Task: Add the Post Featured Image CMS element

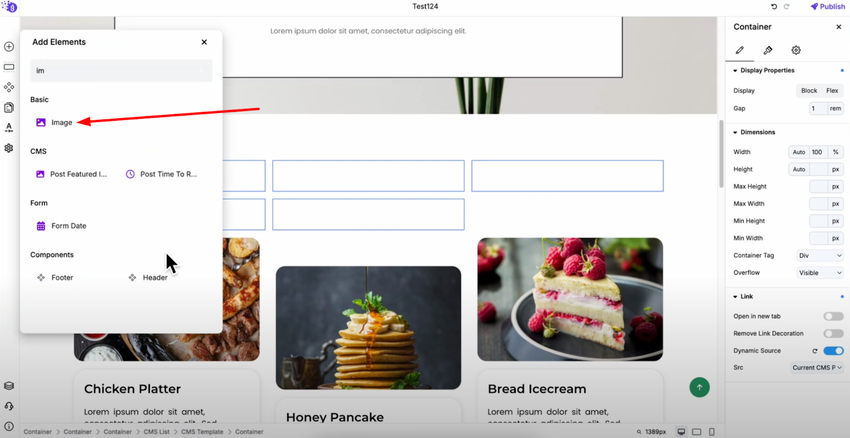Action: 71,174
